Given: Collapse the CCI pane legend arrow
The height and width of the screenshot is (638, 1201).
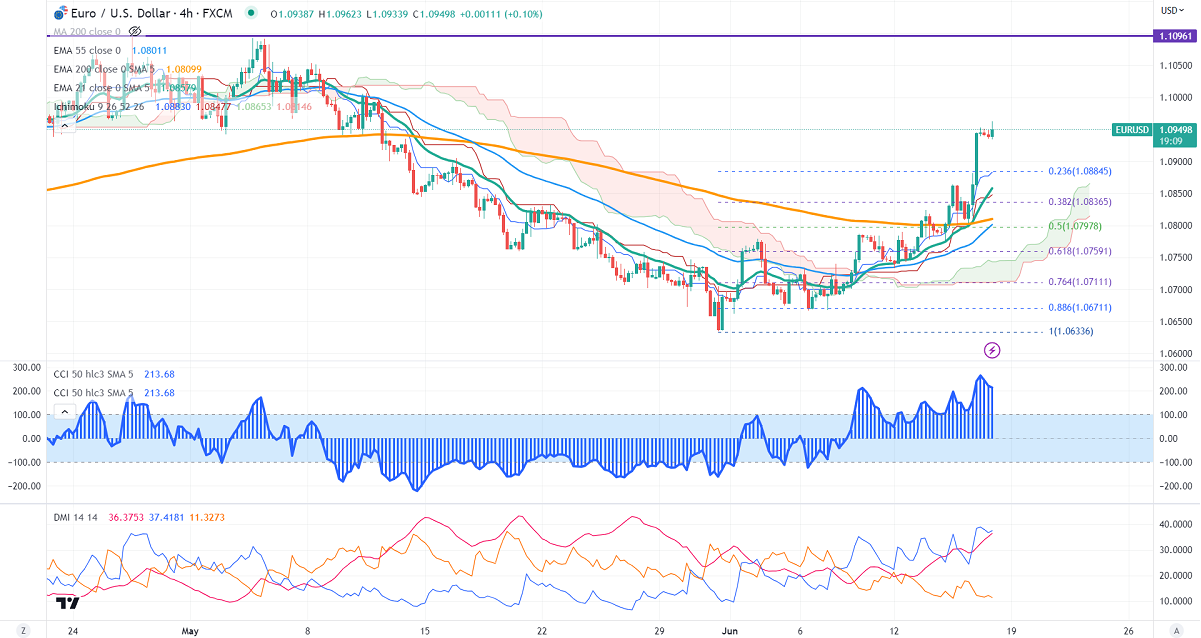Looking at the screenshot, I should (x=64, y=411).
